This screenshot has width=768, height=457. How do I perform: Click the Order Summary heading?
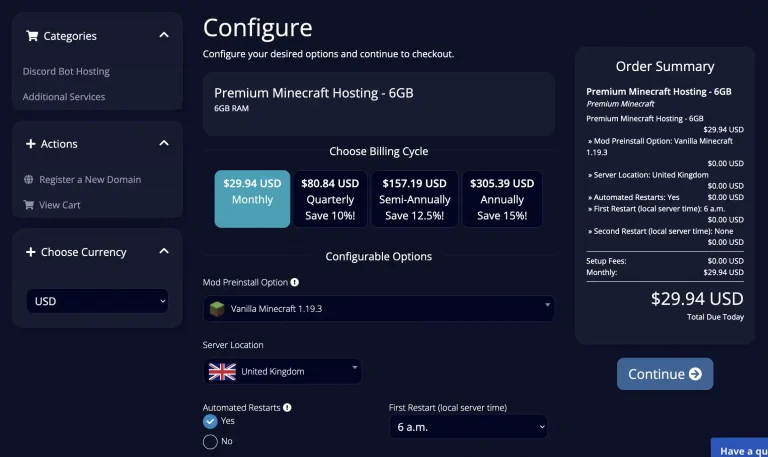tap(665, 67)
